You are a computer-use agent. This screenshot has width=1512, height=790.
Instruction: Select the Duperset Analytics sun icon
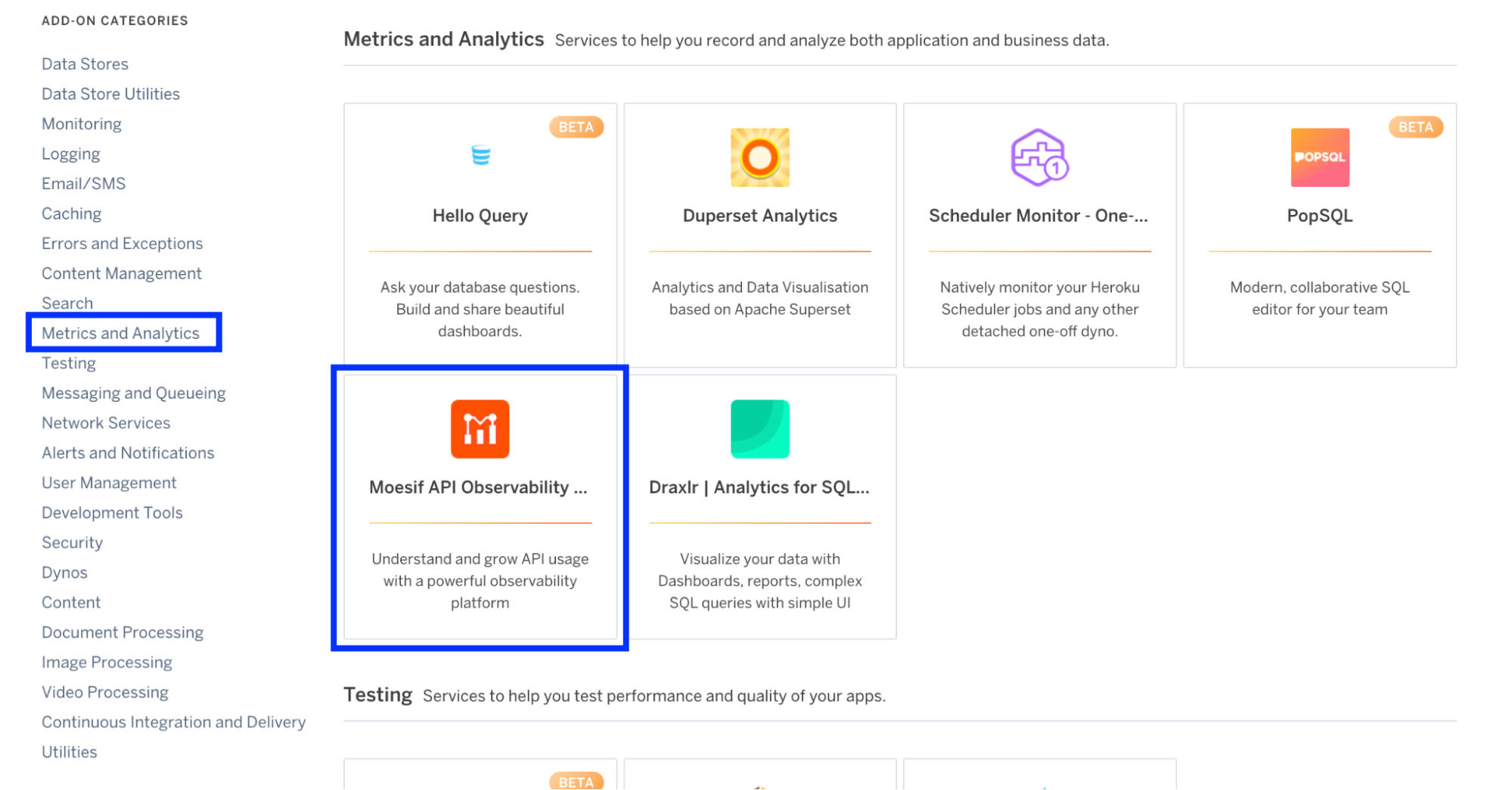(x=759, y=157)
